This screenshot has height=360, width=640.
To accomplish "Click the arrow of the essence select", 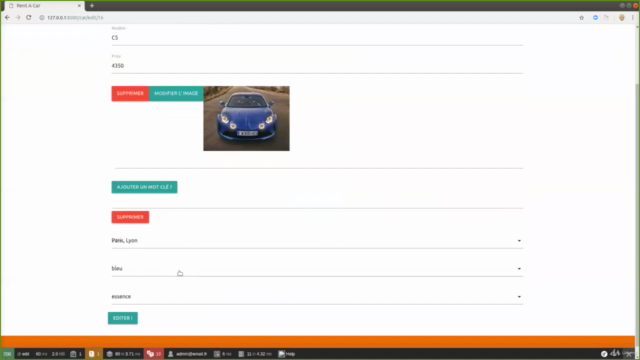I will pyautogui.click(x=519, y=297).
